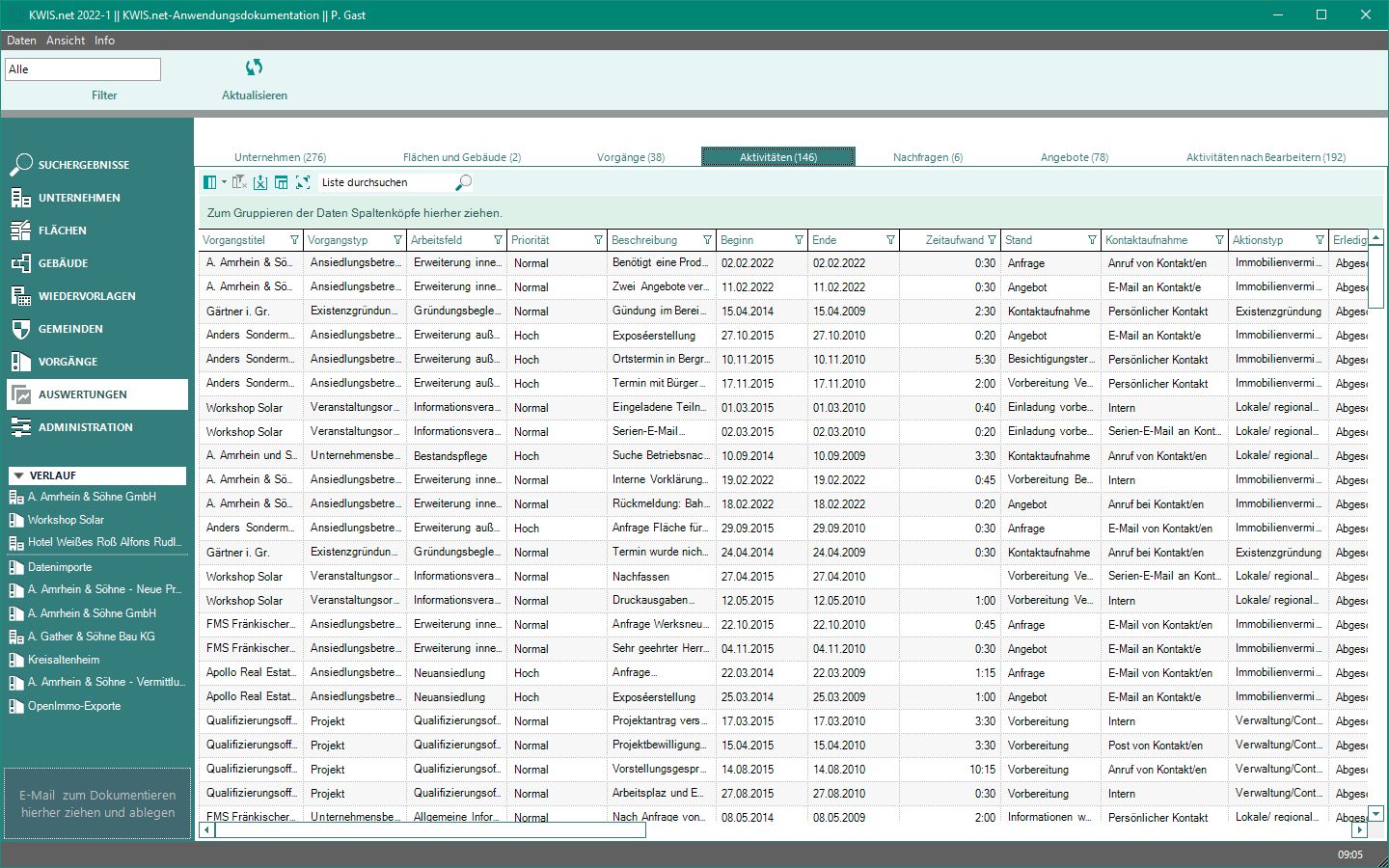1389x868 pixels.
Task: Click the Excel export toolbar icon
Action: click(260, 182)
